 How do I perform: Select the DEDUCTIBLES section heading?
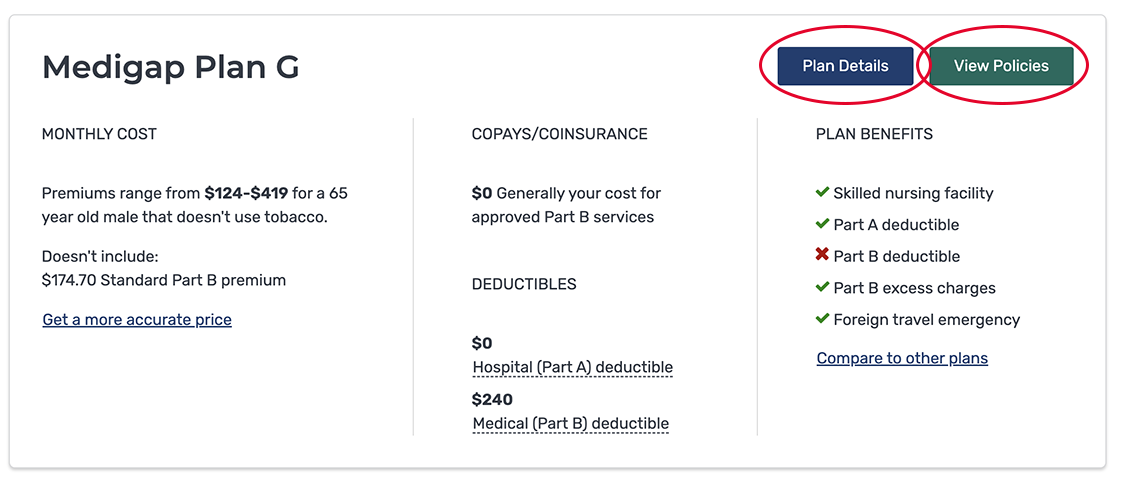524,284
